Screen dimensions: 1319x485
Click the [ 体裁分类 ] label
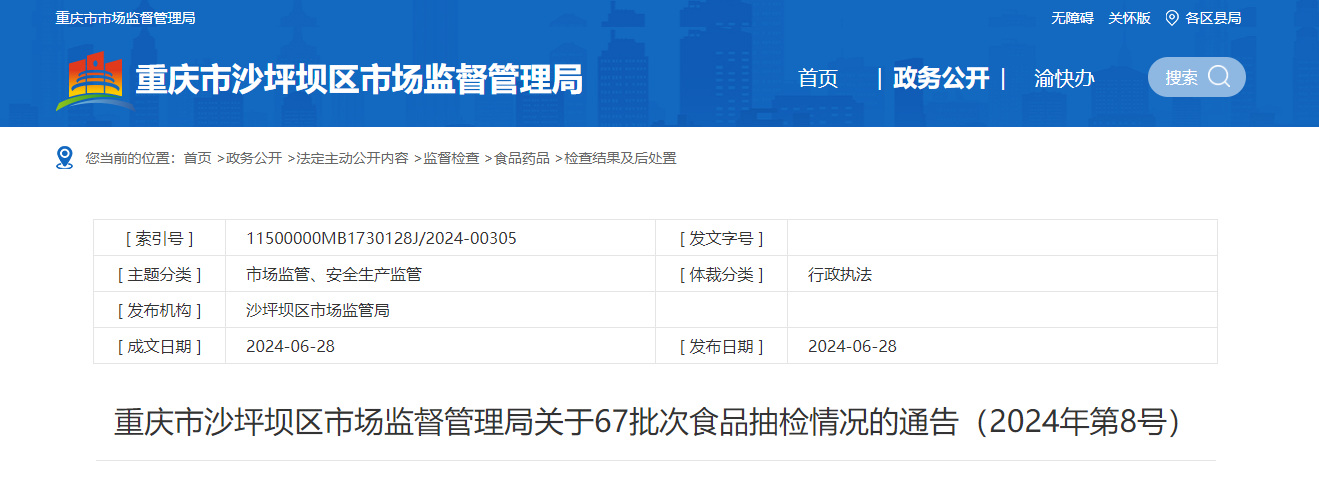tap(721, 274)
